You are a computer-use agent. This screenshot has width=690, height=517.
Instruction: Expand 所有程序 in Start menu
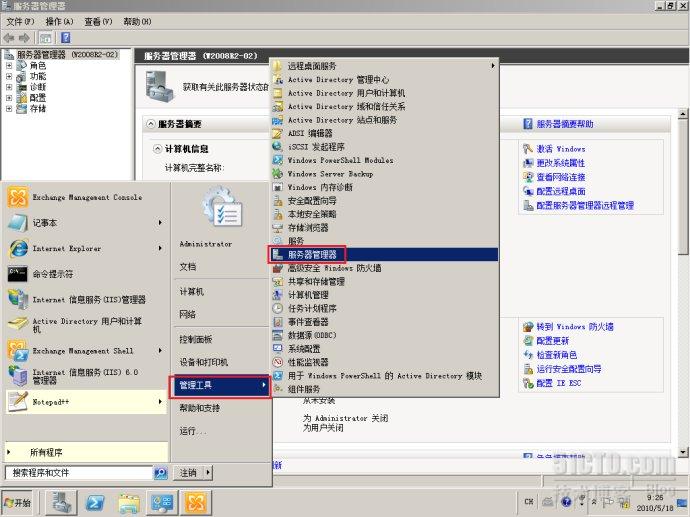tap(86, 452)
